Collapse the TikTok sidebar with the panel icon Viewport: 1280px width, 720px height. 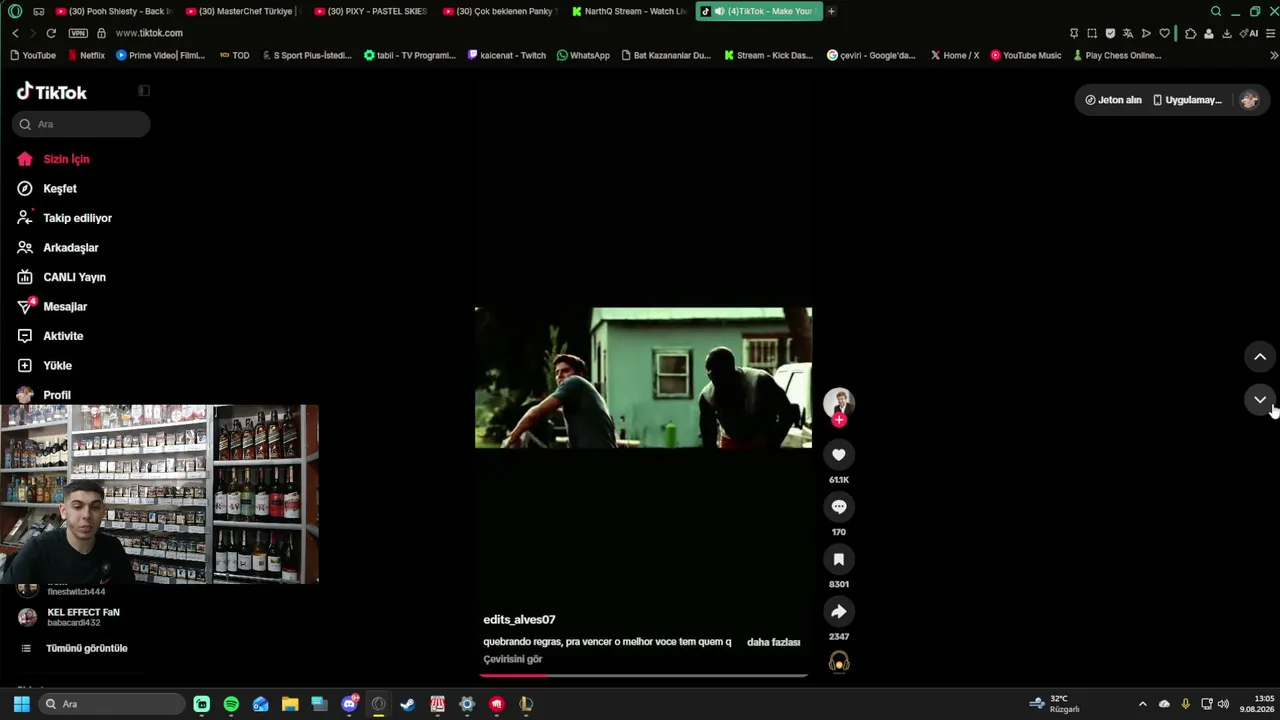click(x=144, y=91)
